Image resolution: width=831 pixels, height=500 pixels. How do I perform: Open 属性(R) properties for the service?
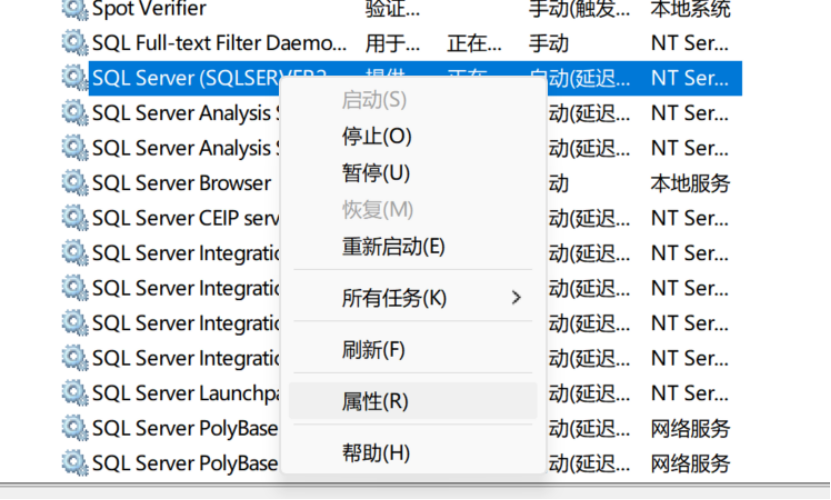pyautogui.click(x=413, y=401)
